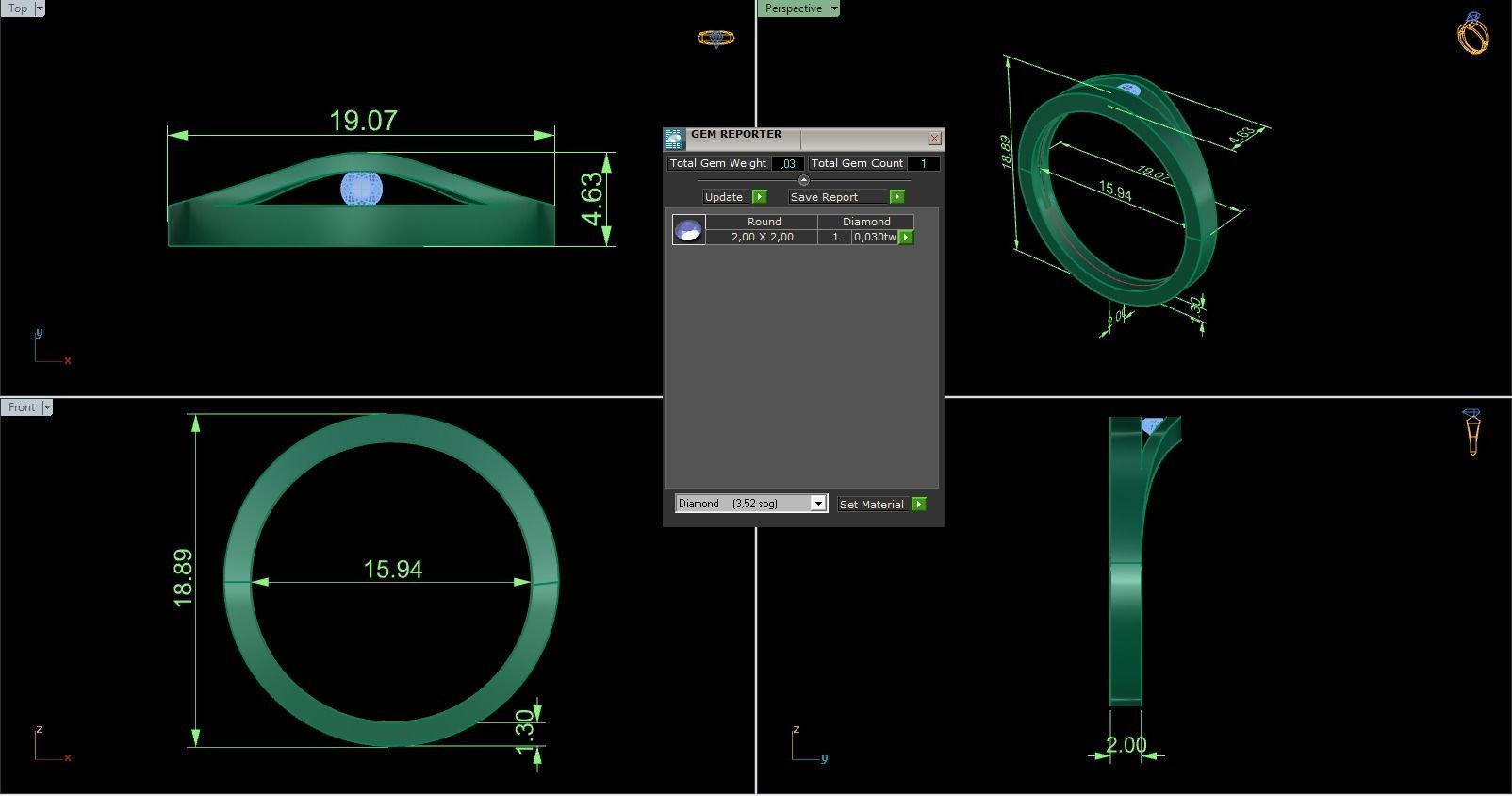Click the 15.94 dimension in Perspective view
The width and height of the screenshot is (1512, 796).
tap(1115, 191)
